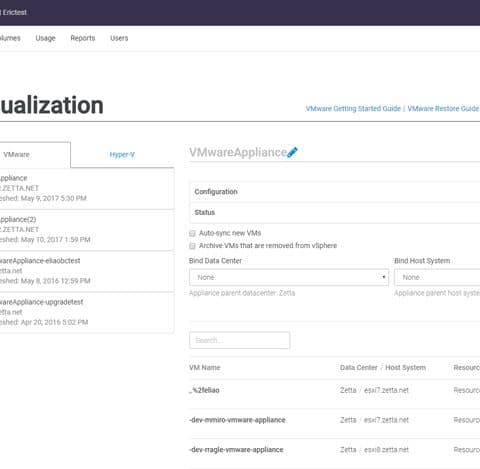Image resolution: width=480 pixels, height=469 pixels.
Task: Open the Usage menu item
Action: pyautogui.click(x=45, y=38)
